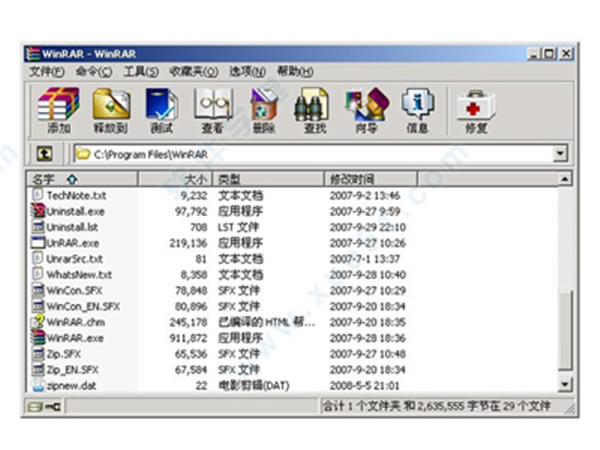Sort by the 名字 column header
The width and height of the screenshot is (600, 450).
[82, 179]
